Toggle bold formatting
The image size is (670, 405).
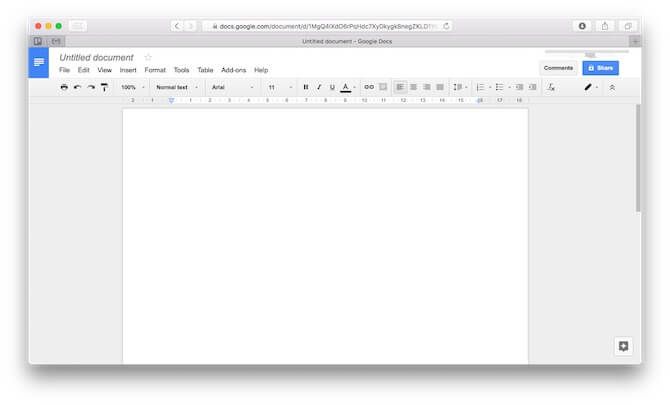coord(306,87)
